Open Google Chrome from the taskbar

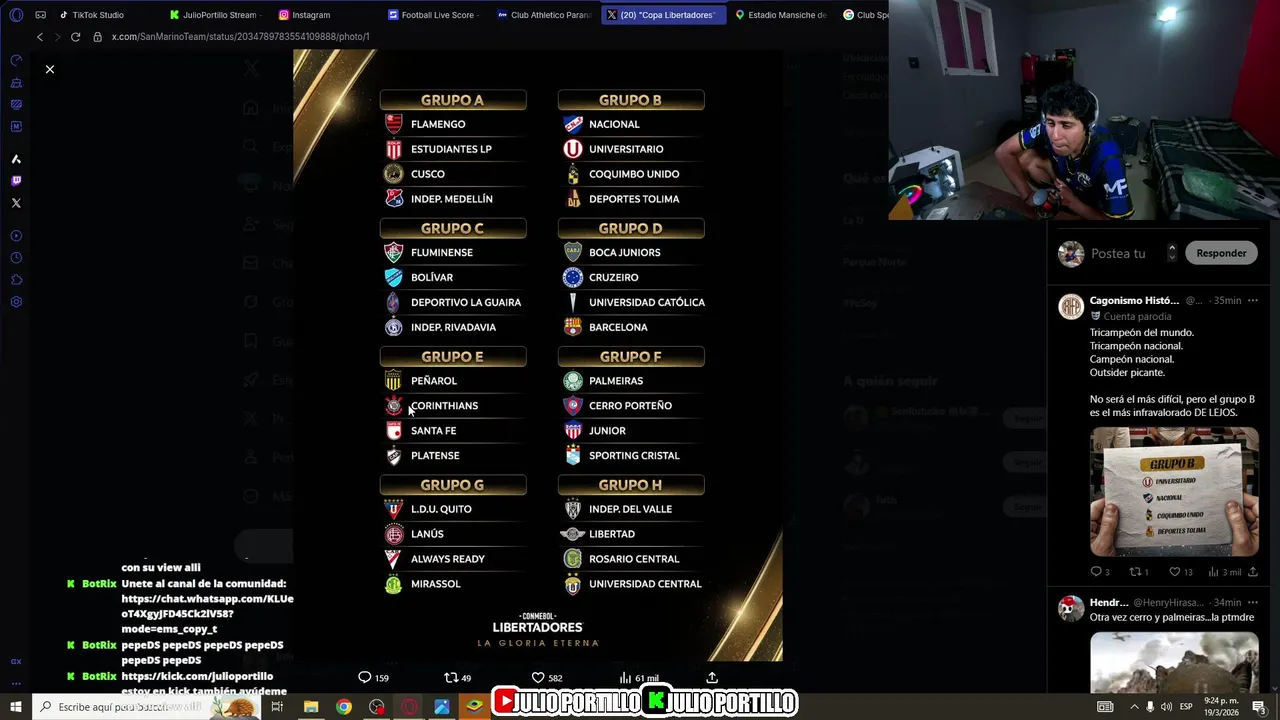tap(344, 707)
